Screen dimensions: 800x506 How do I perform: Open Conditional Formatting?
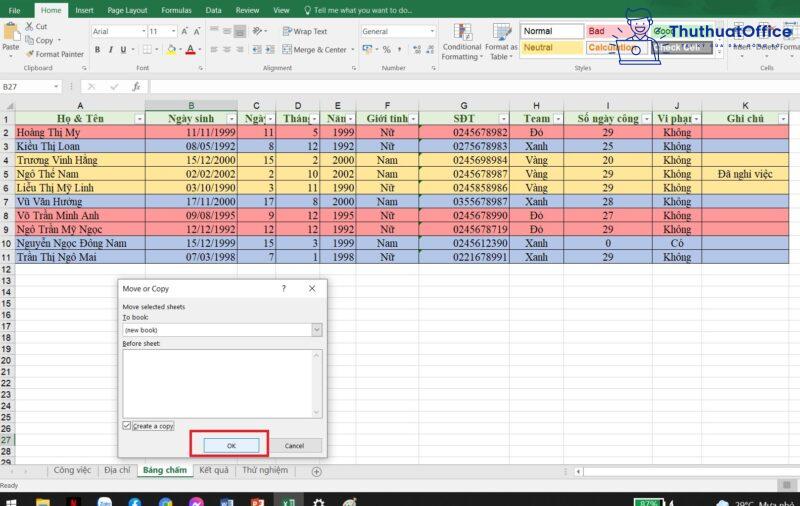462,42
